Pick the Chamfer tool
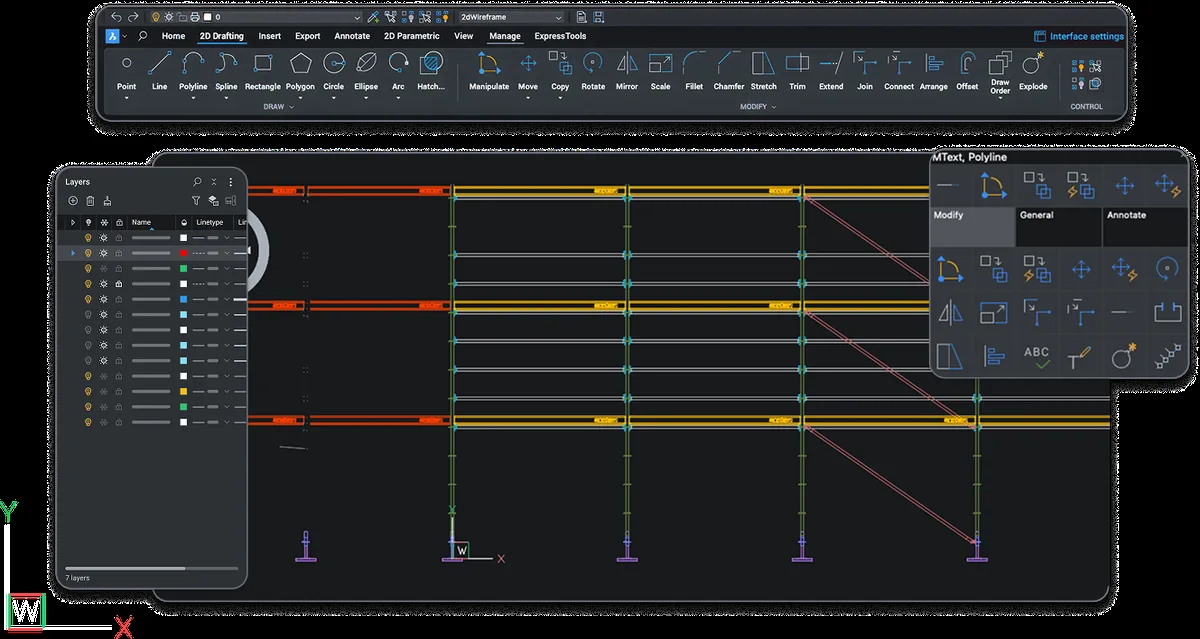Image resolution: width=1200 pixels, height=639 pixels. click(x=729, y=72)
